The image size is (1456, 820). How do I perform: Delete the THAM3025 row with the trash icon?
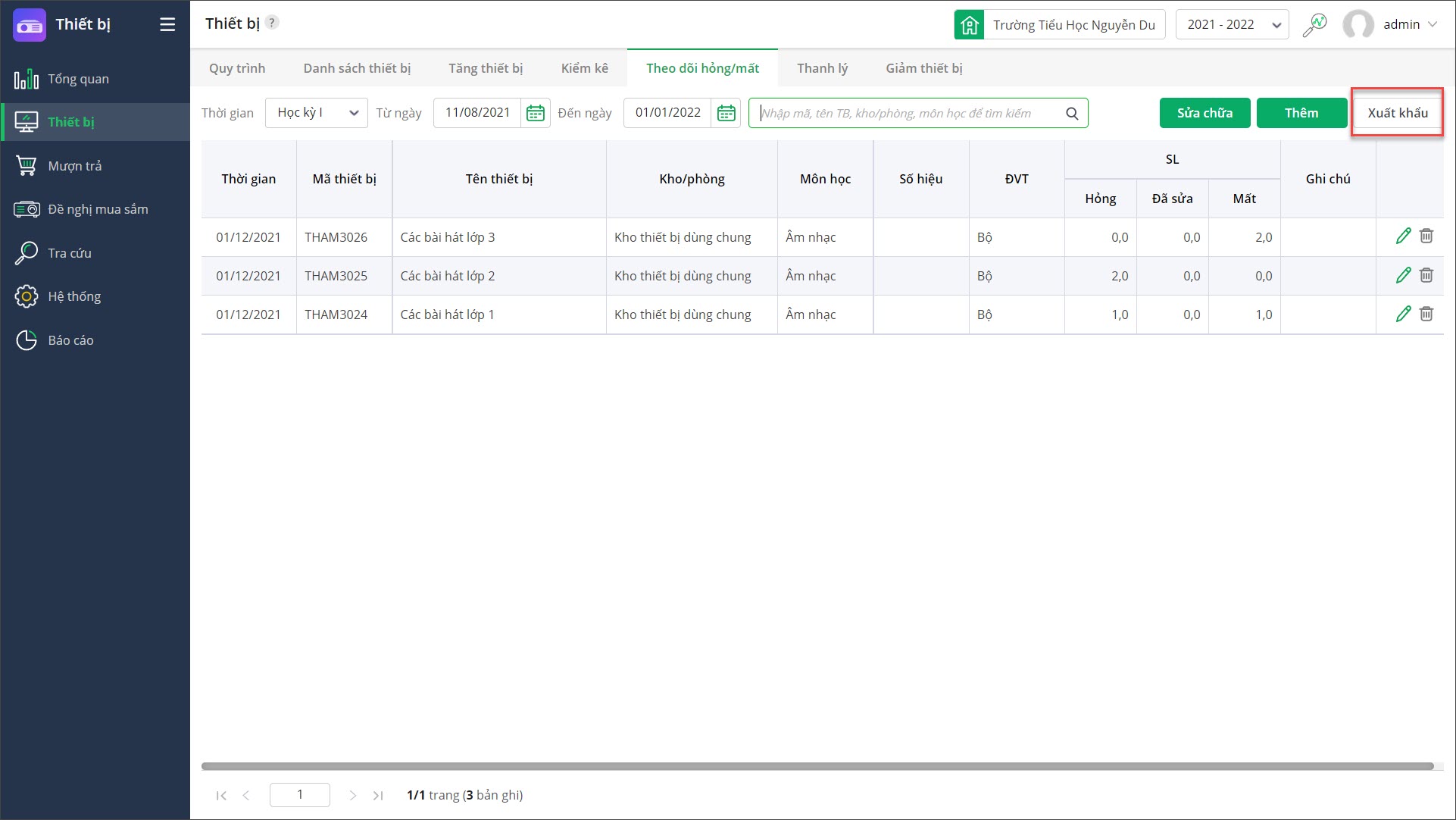(x=1426, y=275)
